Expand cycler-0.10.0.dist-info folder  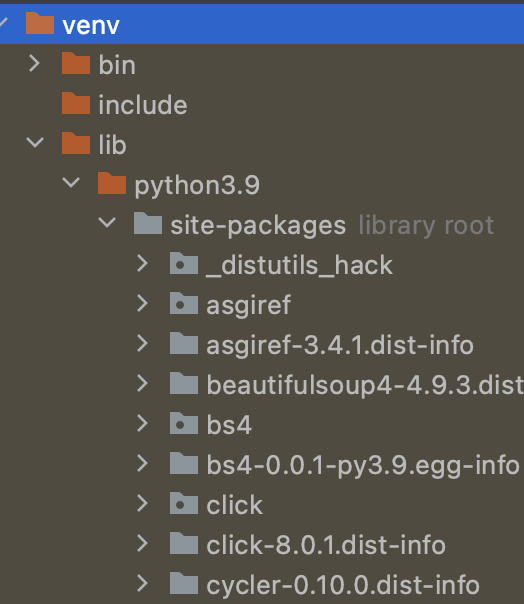click(143, 584)
